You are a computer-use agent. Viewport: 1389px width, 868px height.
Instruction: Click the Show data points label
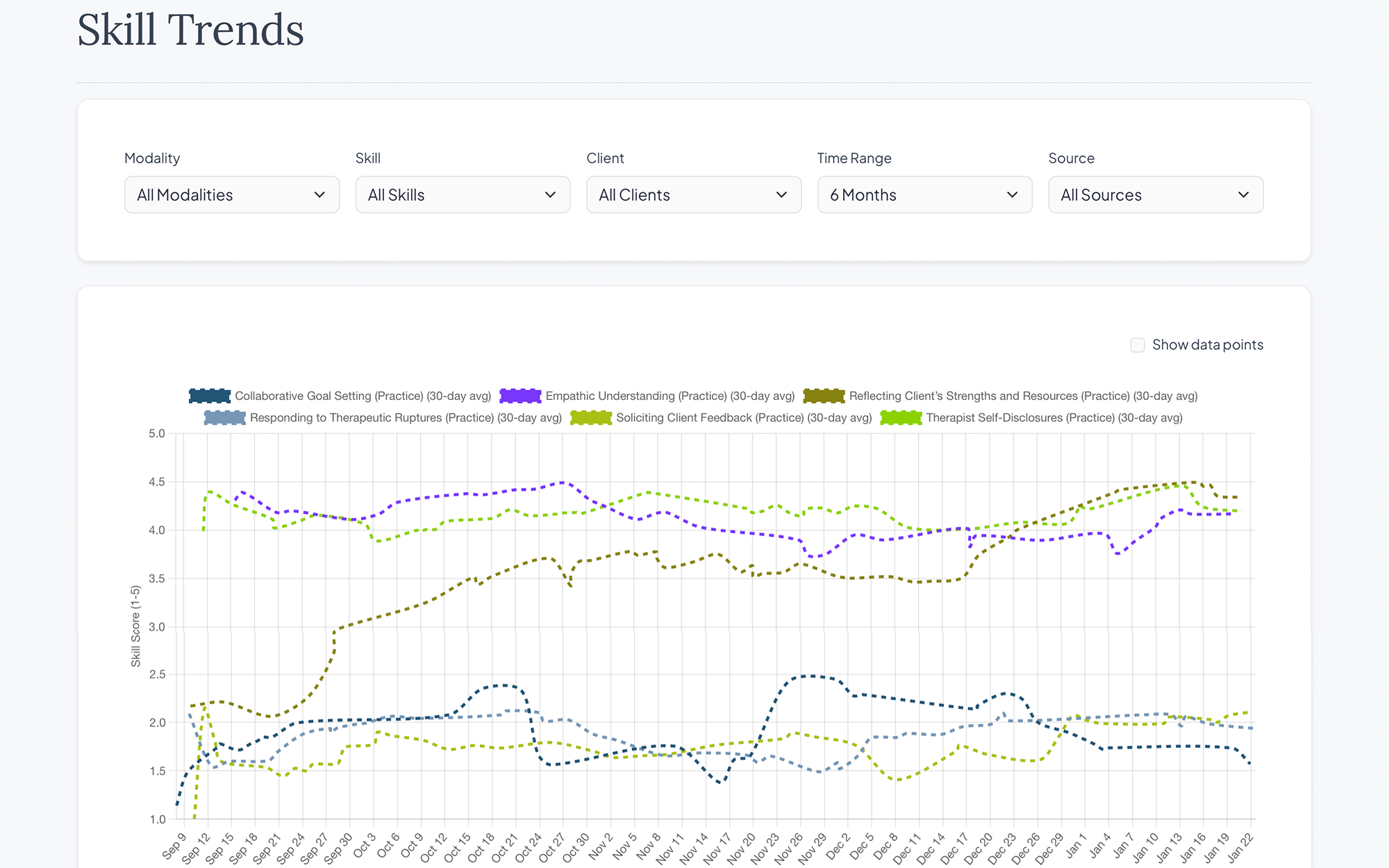[x=1208, y=345]
